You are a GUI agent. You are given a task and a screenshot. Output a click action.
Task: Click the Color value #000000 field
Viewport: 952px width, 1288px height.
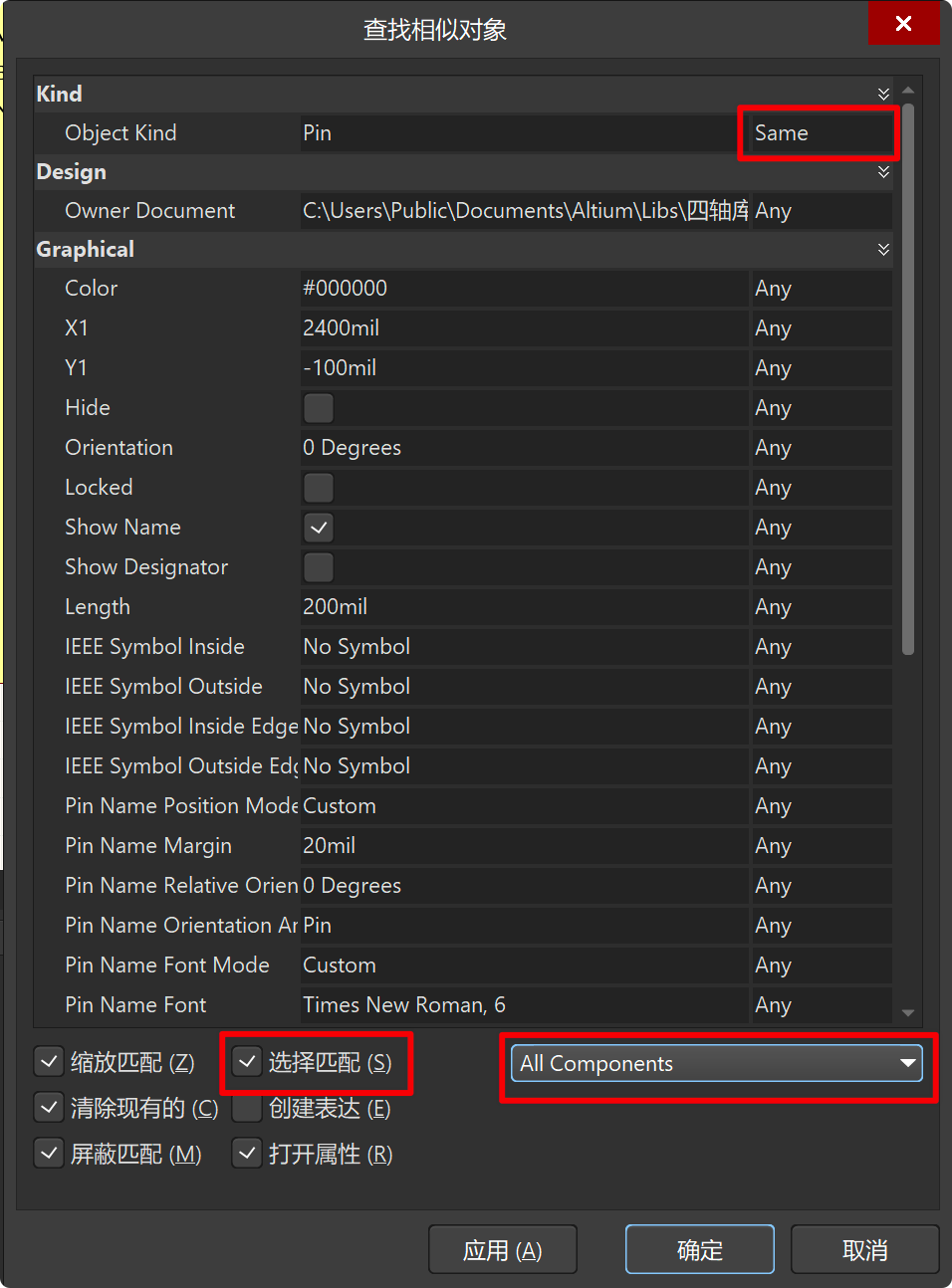(x=524, y=289)
